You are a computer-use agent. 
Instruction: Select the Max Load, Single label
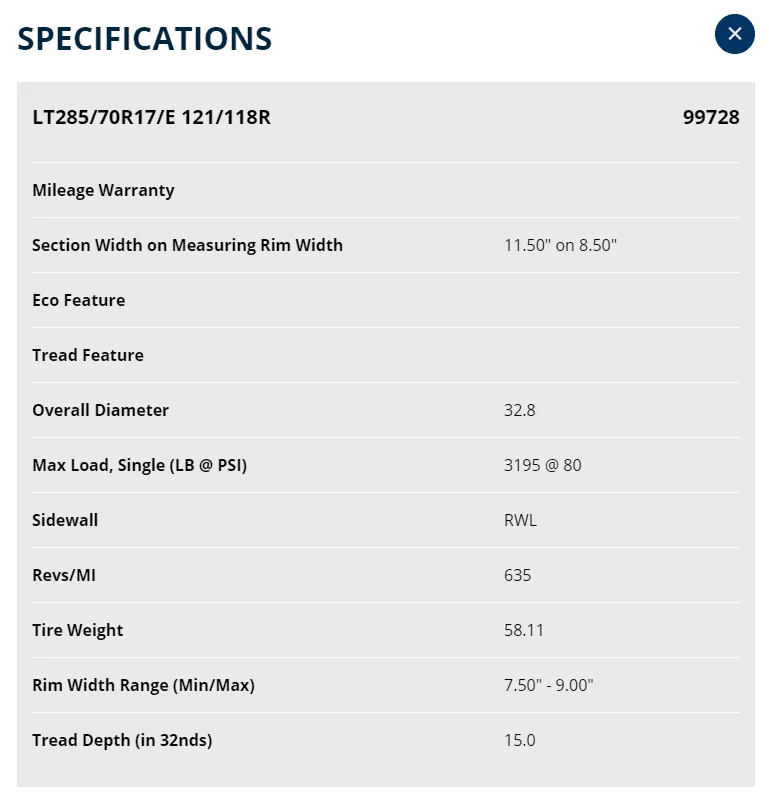tap(139, 465)
